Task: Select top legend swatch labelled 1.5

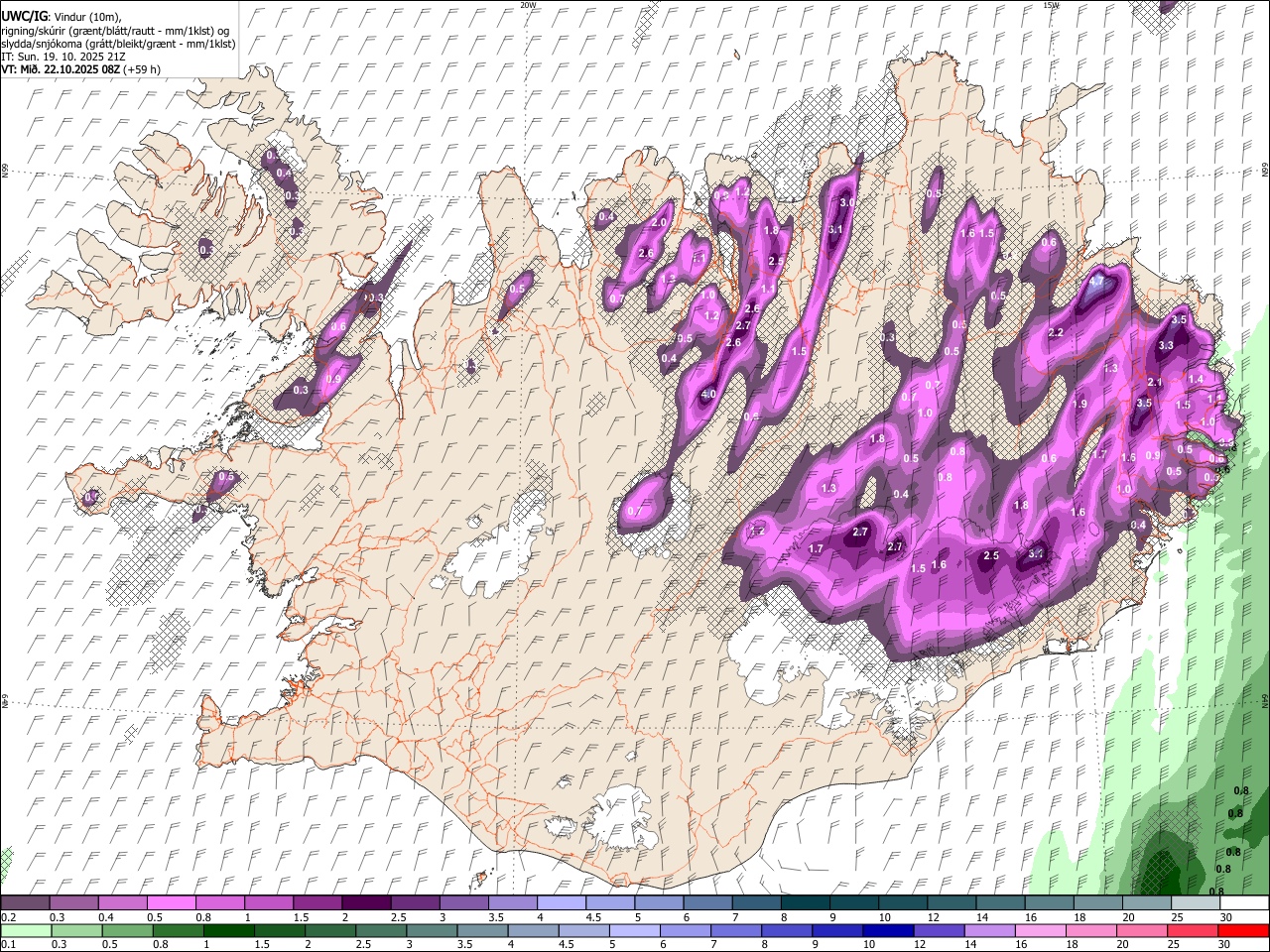Action: pyautogui.click(x=317, y=903)
